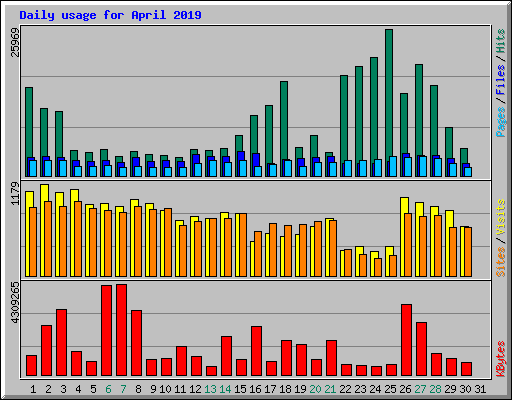Click the green hits bar for day 27

pyautogui.click(x=419, y=110)
